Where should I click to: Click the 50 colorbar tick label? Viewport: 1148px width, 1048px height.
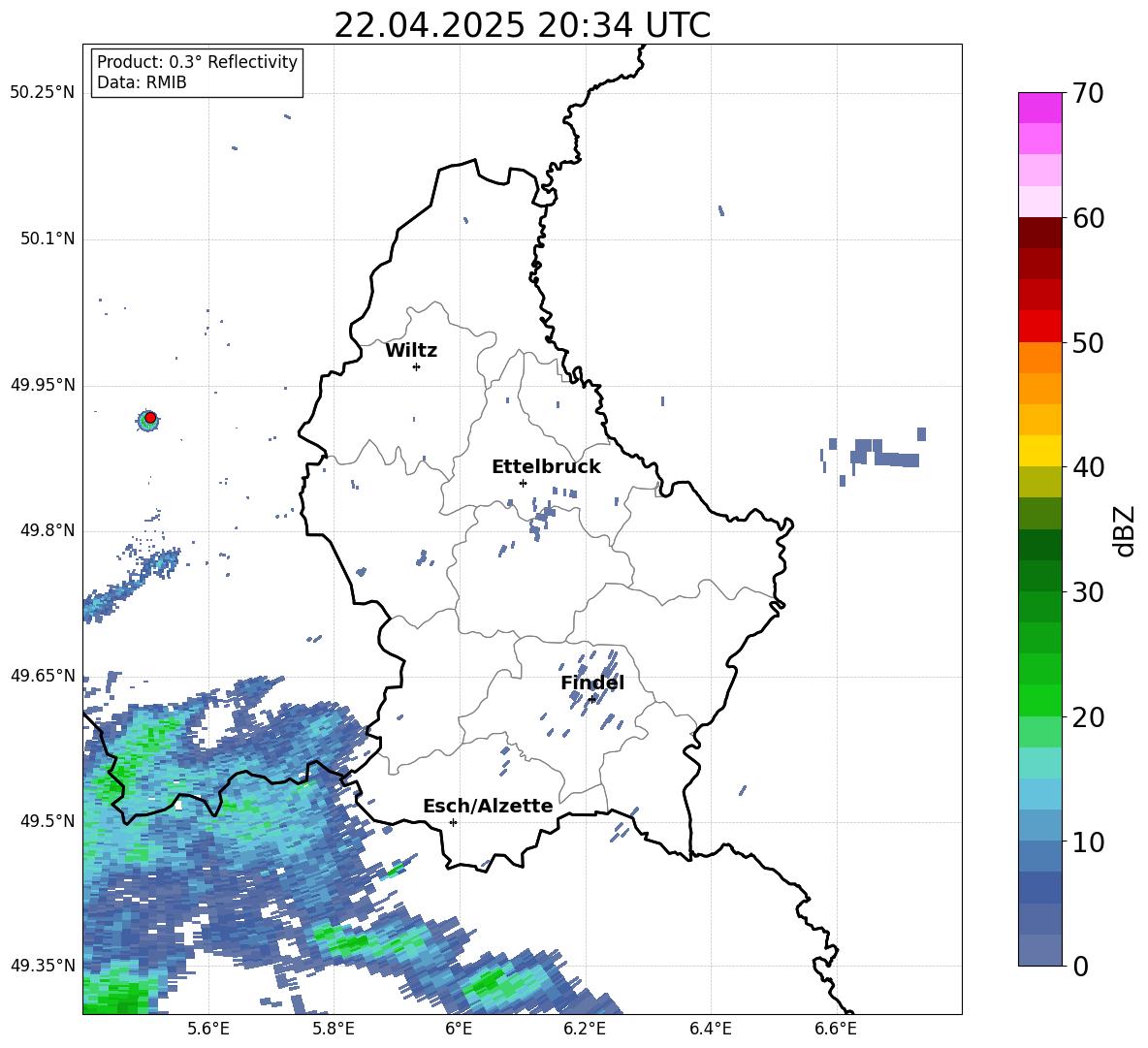(1088, 343)
